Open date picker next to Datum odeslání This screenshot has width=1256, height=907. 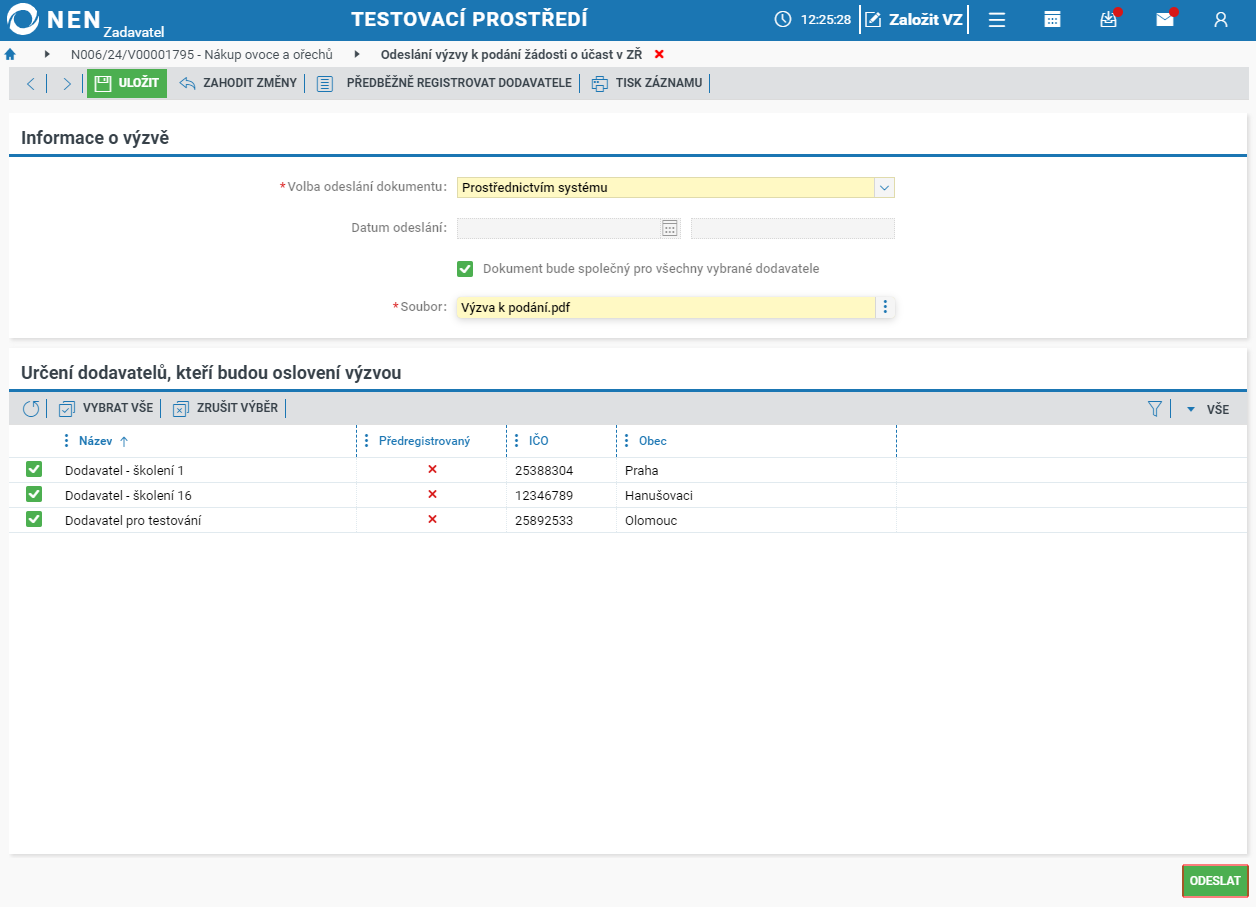click(670, 228)
